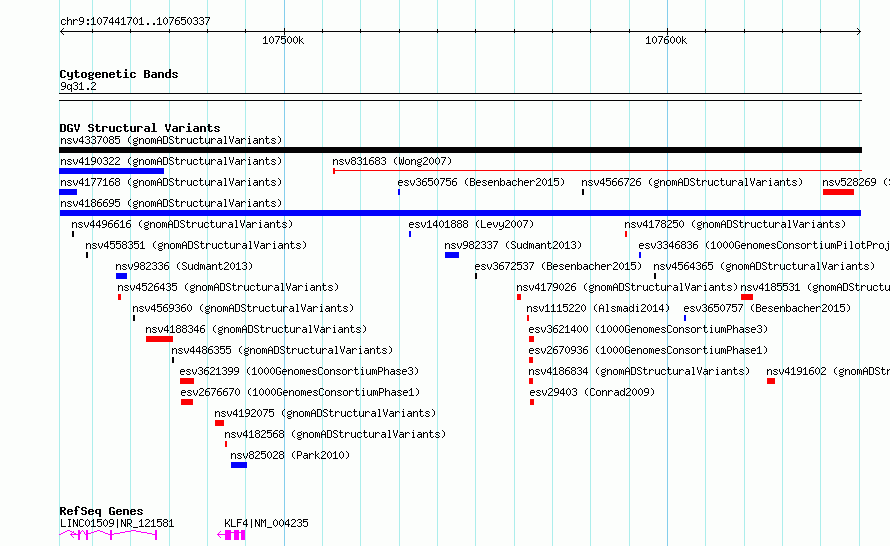The width and height of the screenshot is (890, 546).
Task: Click nsv825028 (Park2010) label
Action: (290, 455)
